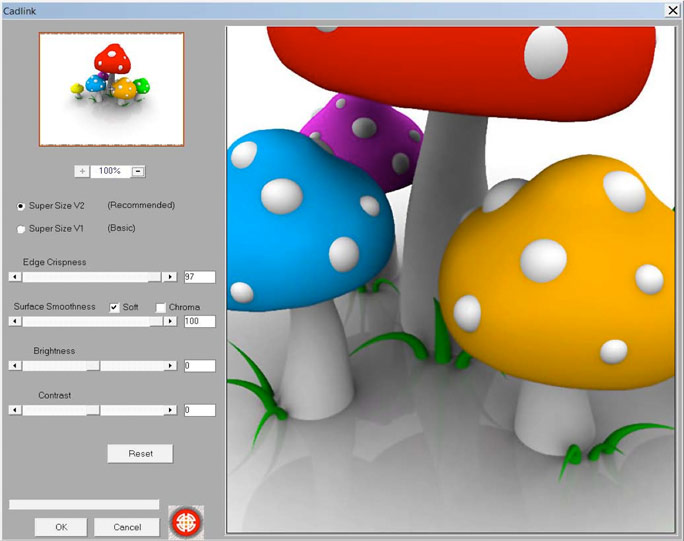The image size is (684, 541).
Task: Click the "Brightness" label
Action: tap(54, 351)
